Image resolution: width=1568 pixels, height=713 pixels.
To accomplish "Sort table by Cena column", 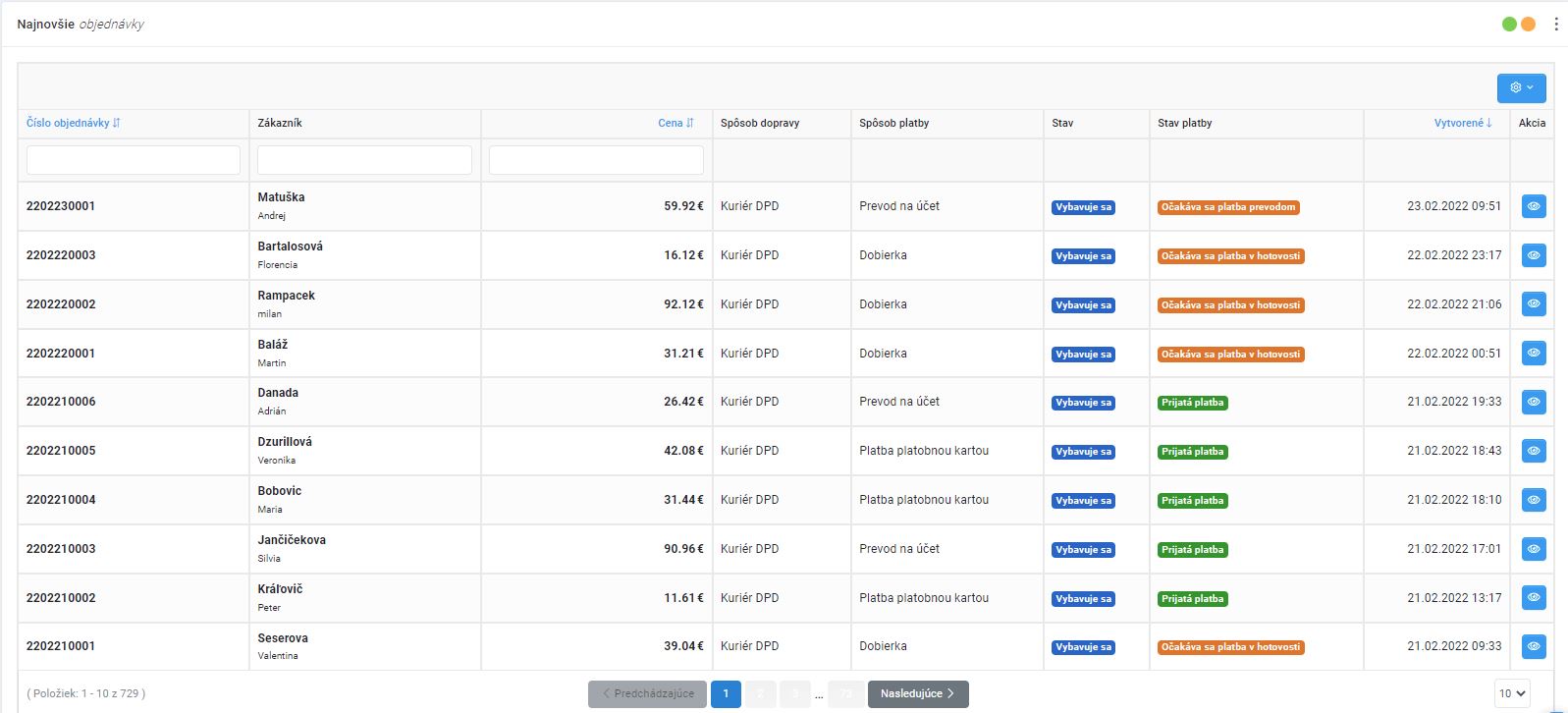I will pos(676,123).
